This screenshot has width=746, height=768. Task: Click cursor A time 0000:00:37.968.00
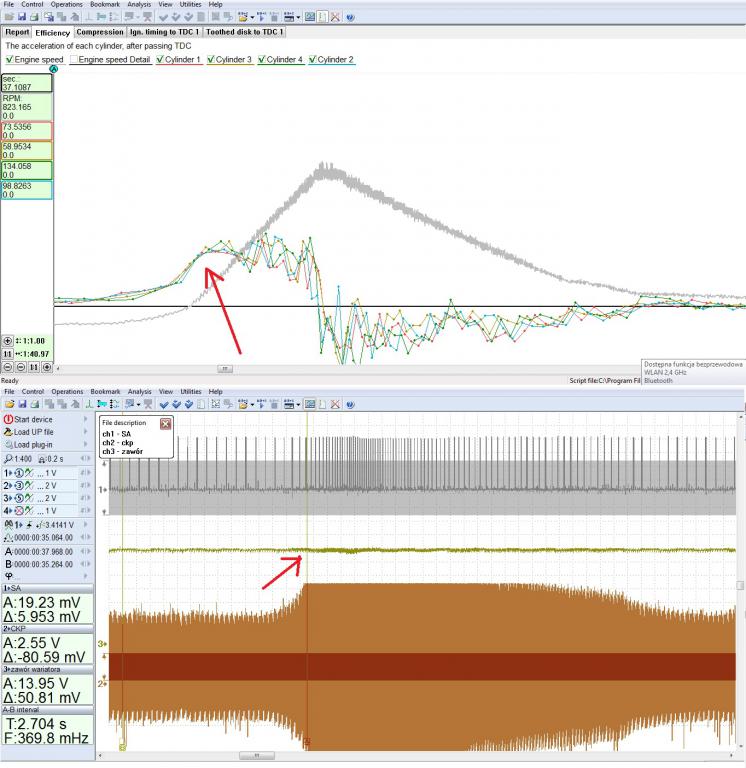(43, 552)
